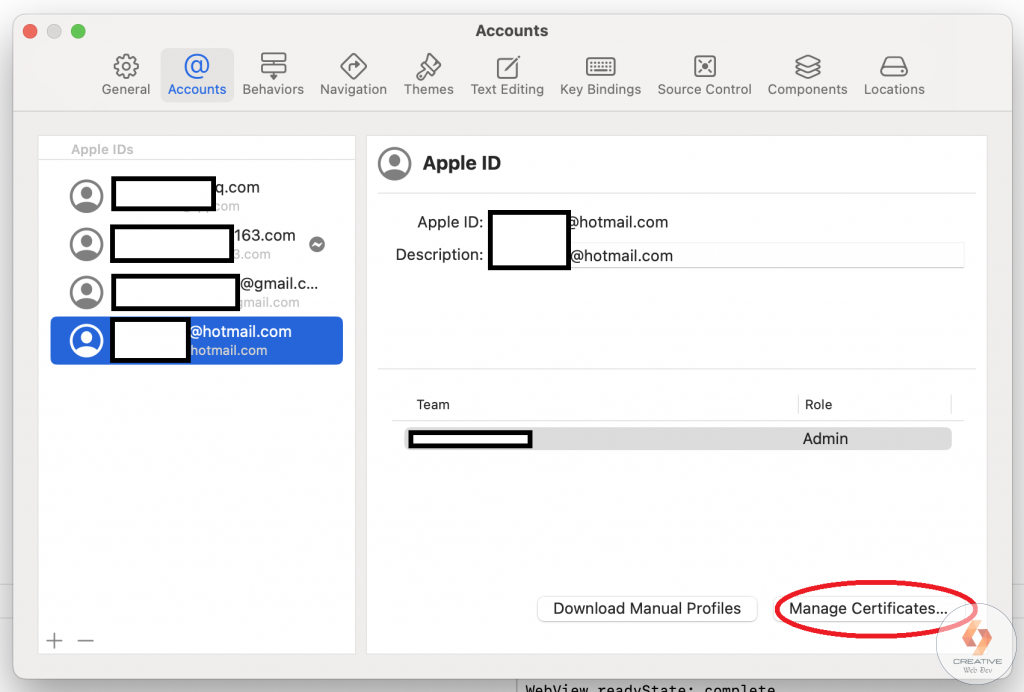Expand the chevron next to the 163.com account
The image size is (1024, 692).
[317, 243]
